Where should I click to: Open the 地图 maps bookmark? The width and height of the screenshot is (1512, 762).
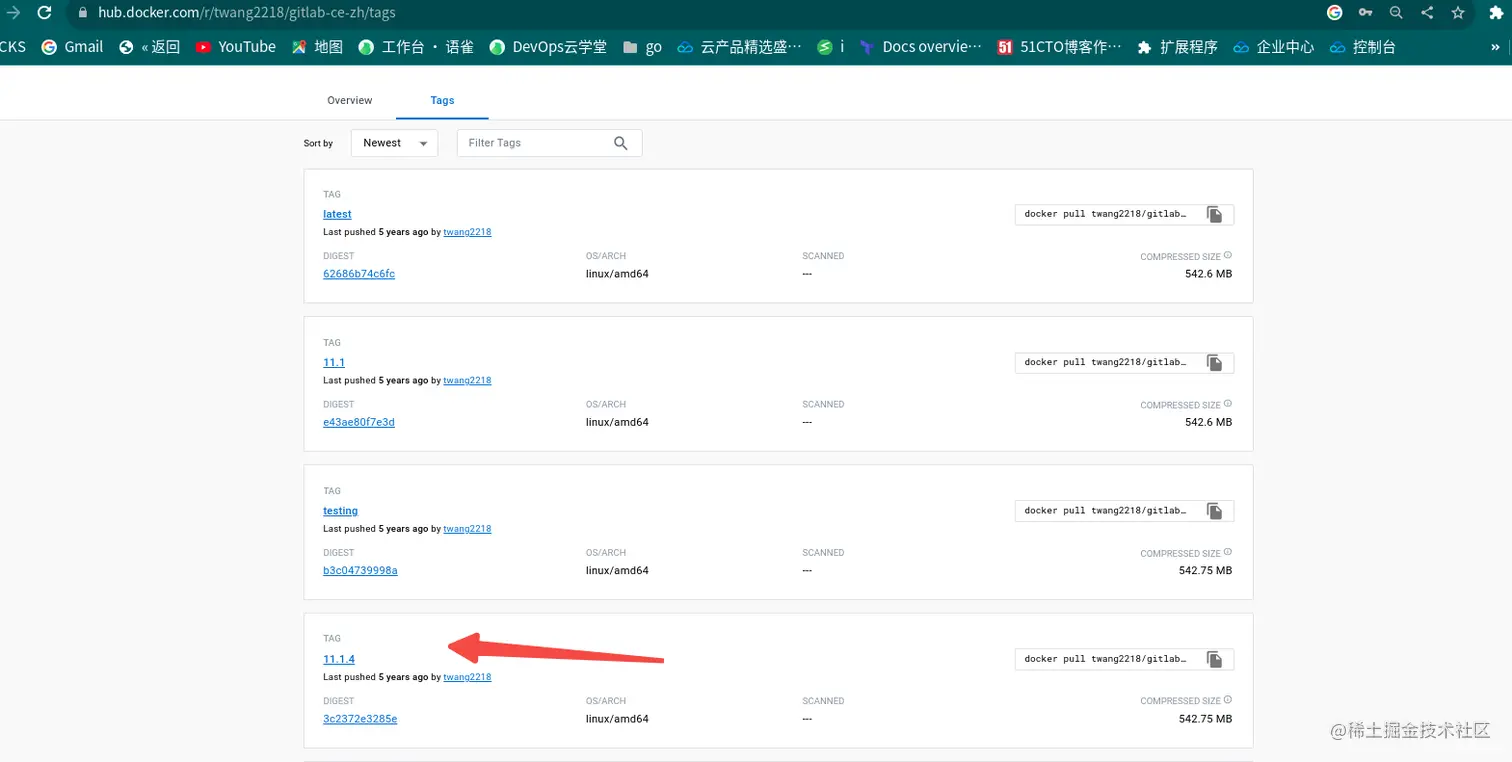click(x=317, y=47)
